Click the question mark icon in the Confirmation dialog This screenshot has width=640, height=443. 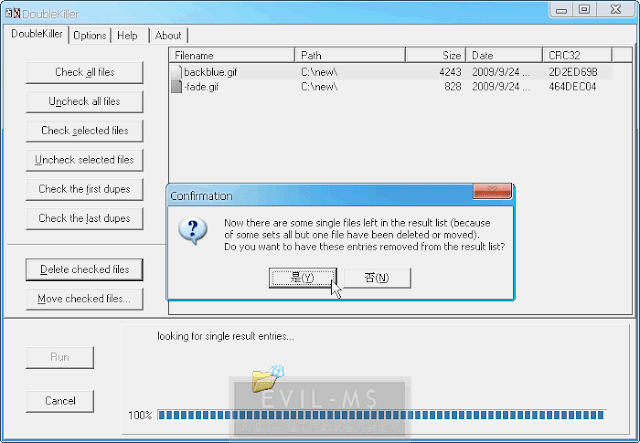tap(193, 230)
